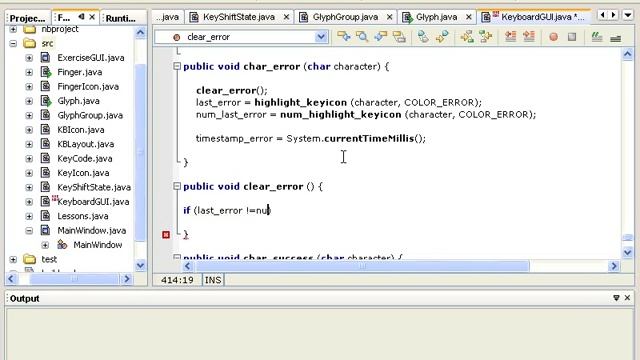Close the Output panel
640x360 pixels.
627,298
